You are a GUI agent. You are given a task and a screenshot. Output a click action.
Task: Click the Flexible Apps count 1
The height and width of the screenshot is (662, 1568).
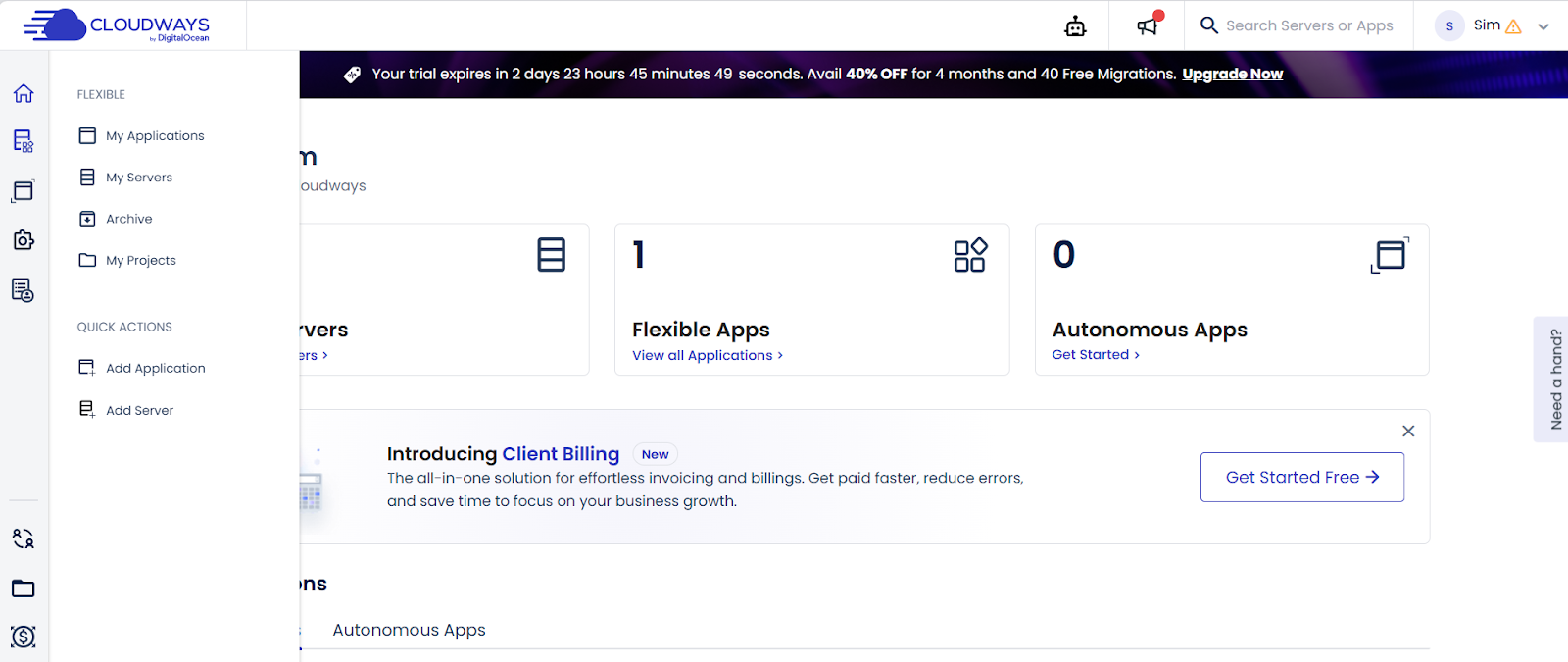639,255
